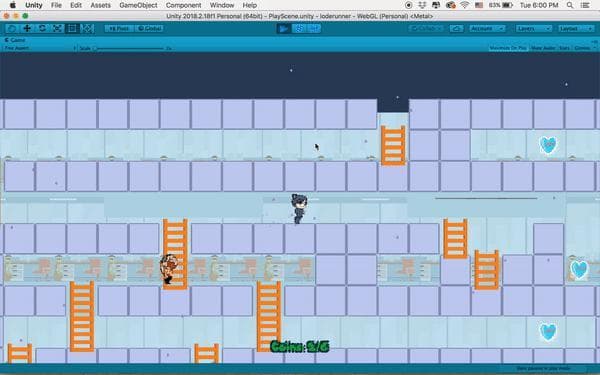
Task: Click the gray-haired player character
Action: pos(299,209)
